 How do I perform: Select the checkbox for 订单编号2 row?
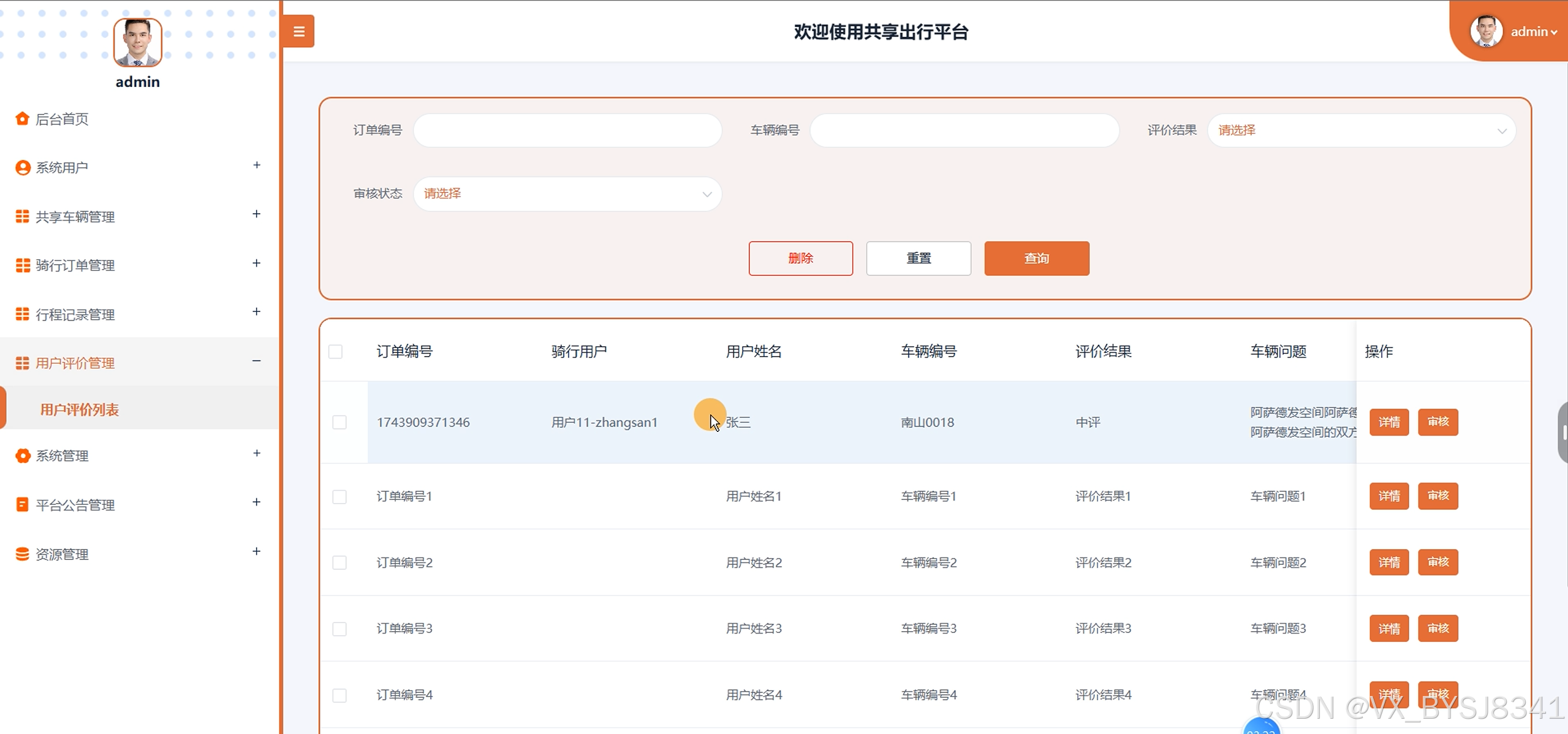pyautogui.click(x=339, y=562)
